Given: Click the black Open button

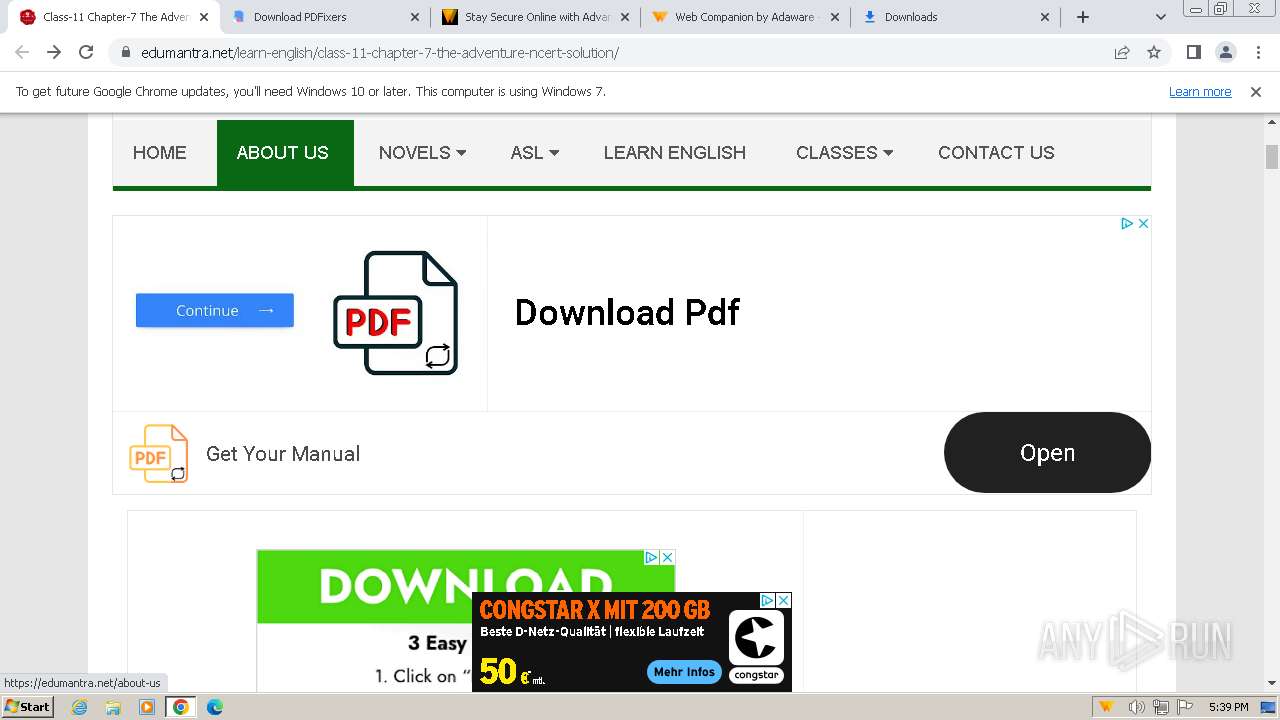Looking at the screenshot, I should (x=1047, y=453).
